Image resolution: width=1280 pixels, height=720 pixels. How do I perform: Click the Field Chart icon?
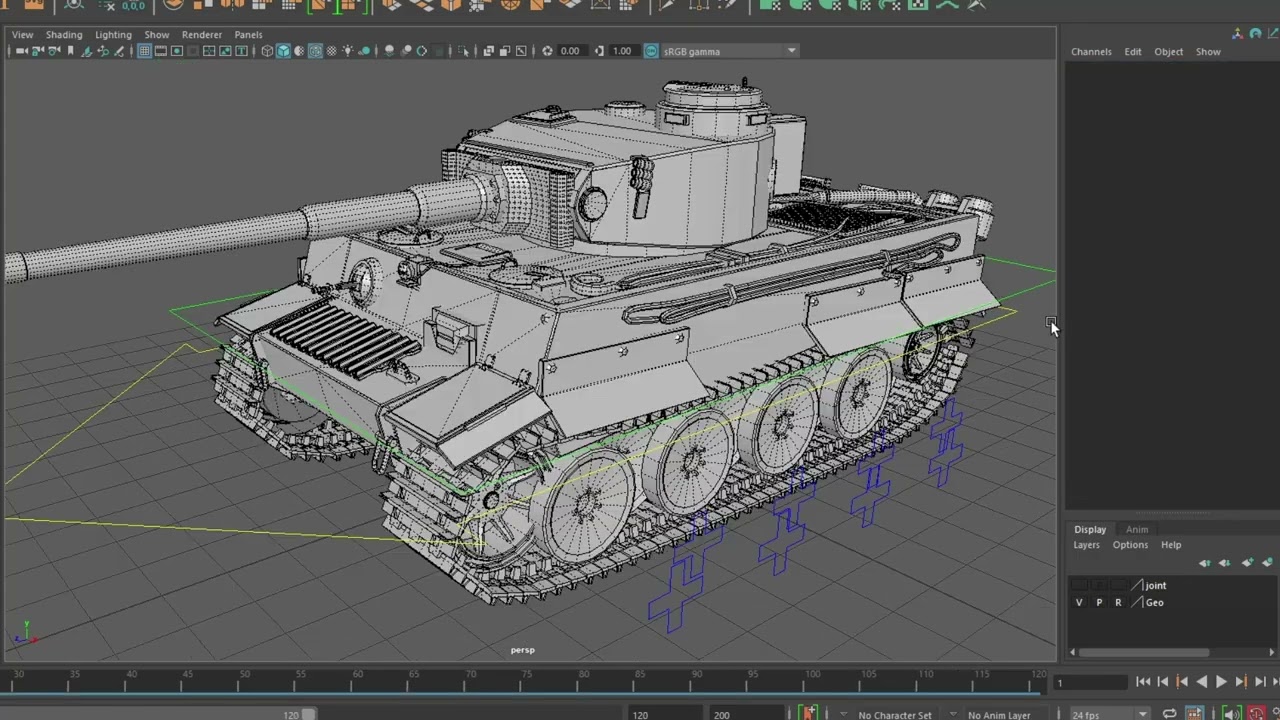pos(207,51)
